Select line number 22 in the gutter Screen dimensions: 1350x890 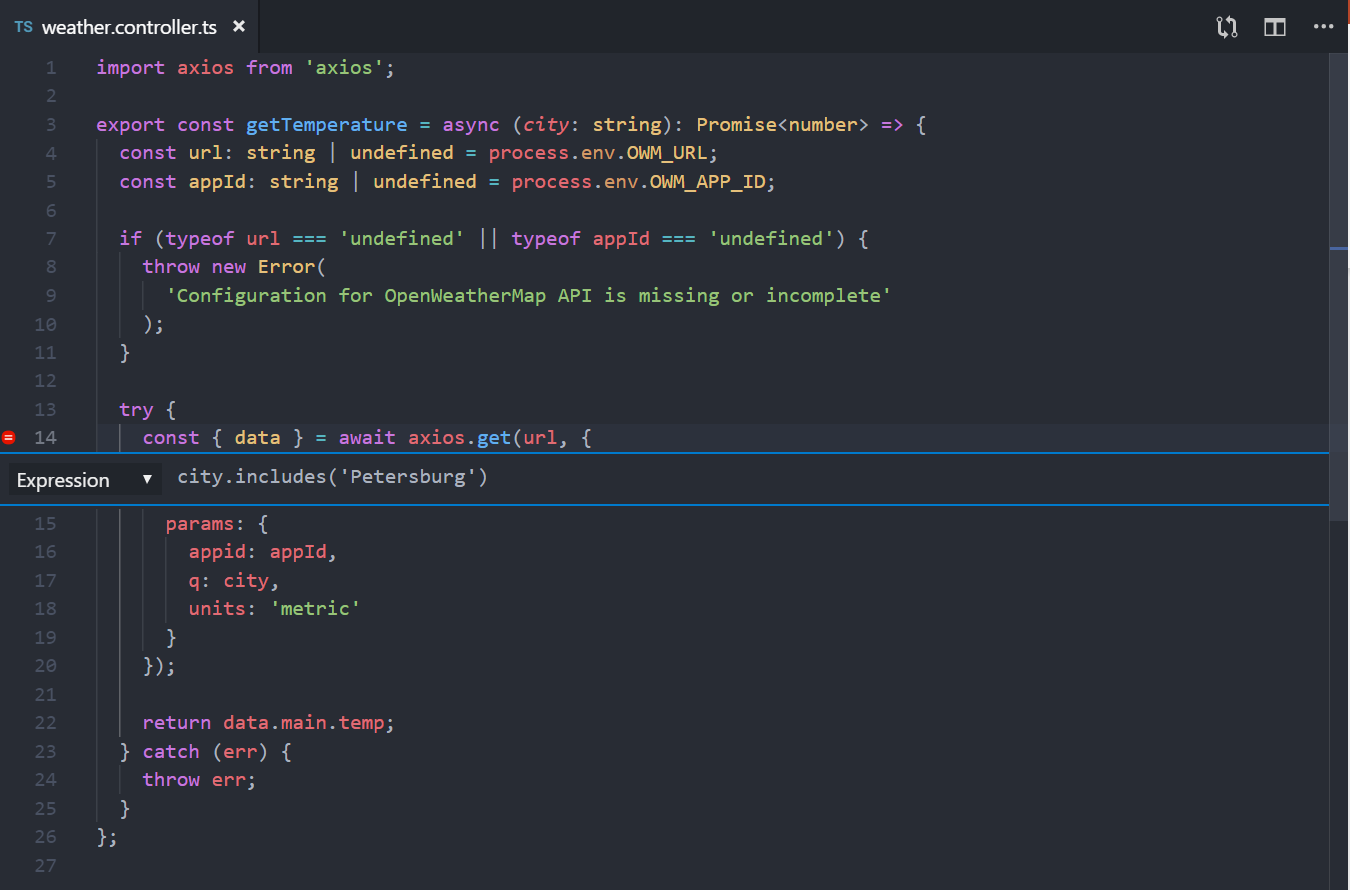point(46,722)
